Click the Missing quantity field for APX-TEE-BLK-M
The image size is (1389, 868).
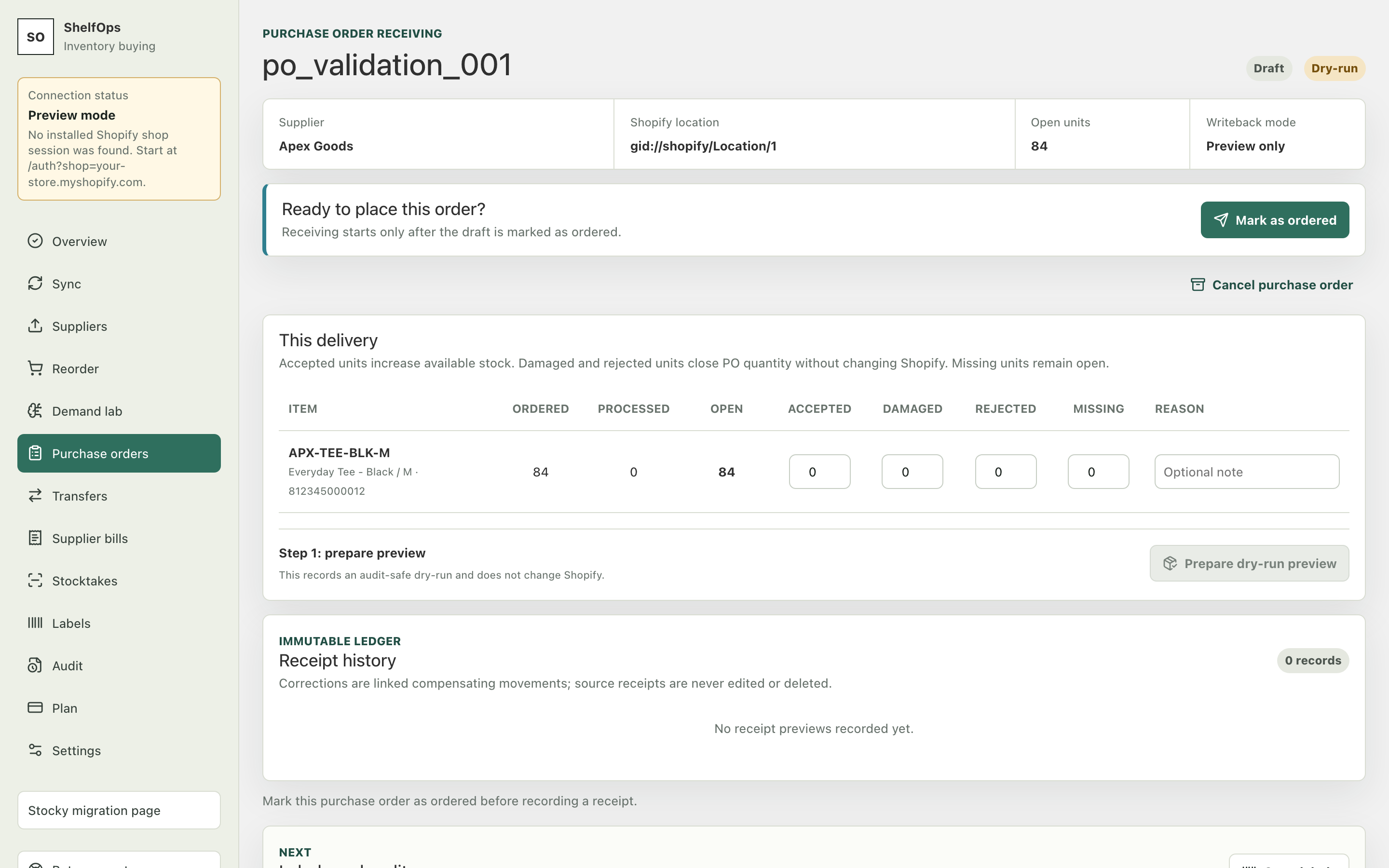tap(1099, 472)
